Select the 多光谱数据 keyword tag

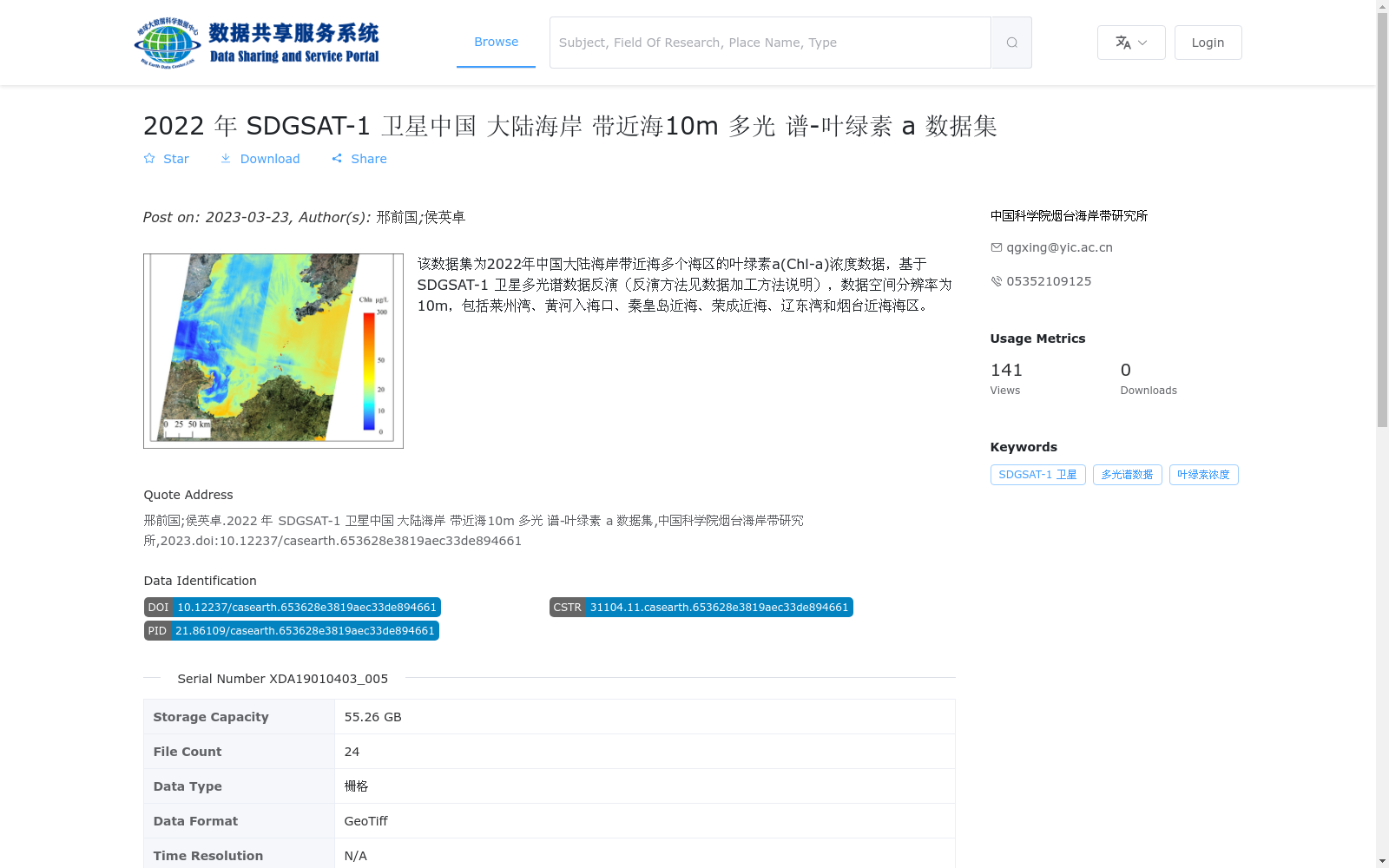point(1127,475)
